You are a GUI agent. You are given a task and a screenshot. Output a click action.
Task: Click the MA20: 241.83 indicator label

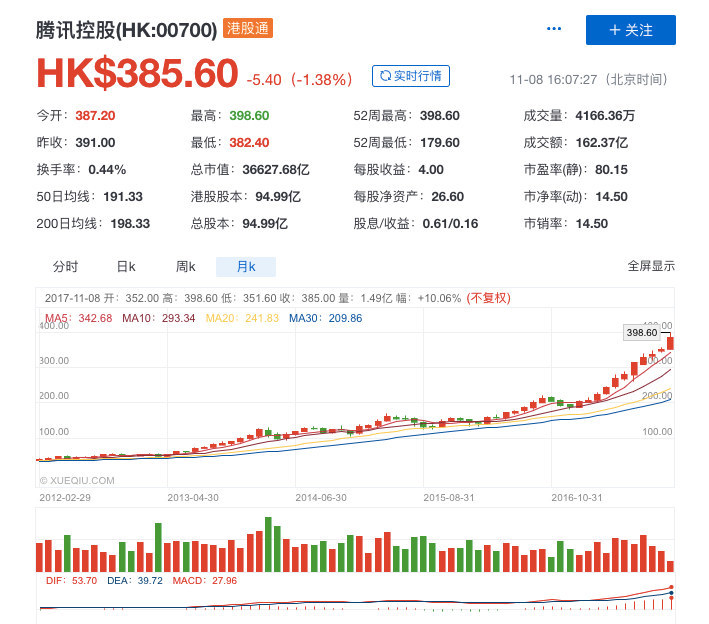(x=242, y=318)
